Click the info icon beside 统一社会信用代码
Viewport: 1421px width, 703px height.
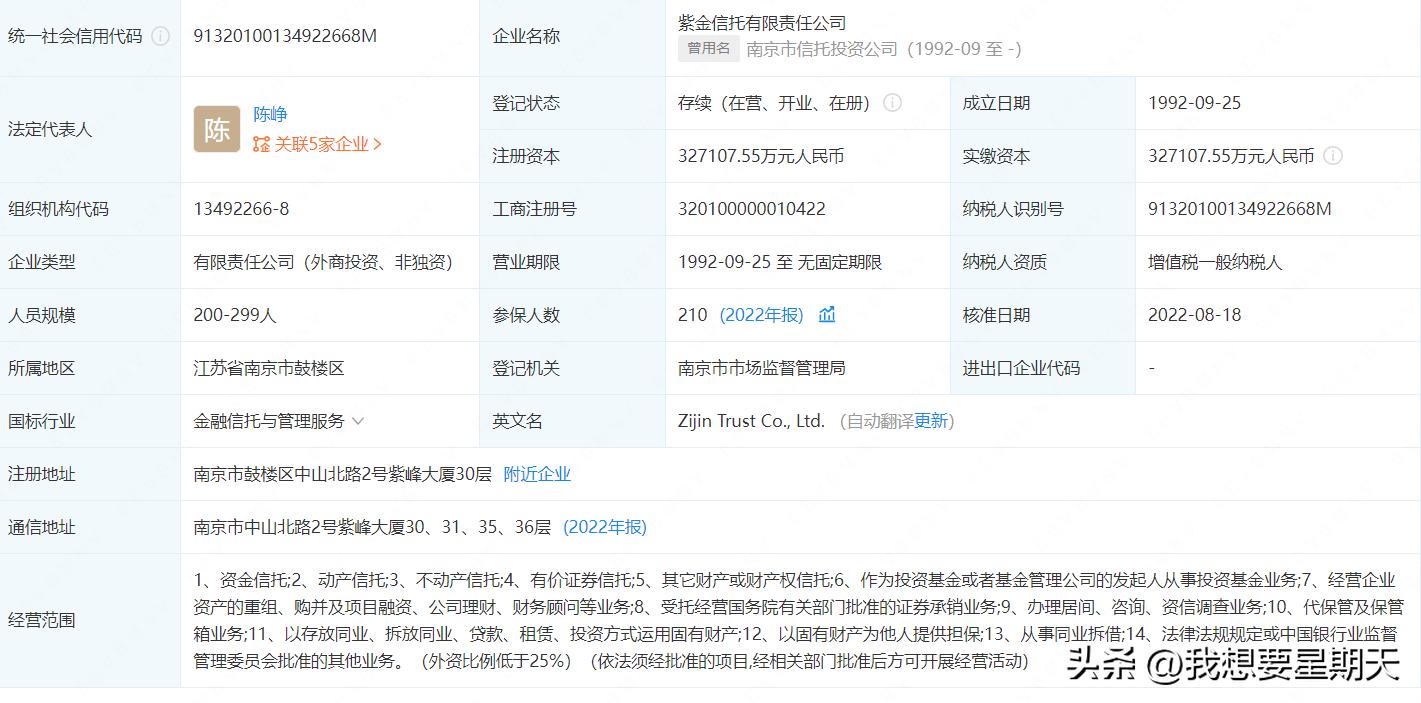(x=159, y=36)
